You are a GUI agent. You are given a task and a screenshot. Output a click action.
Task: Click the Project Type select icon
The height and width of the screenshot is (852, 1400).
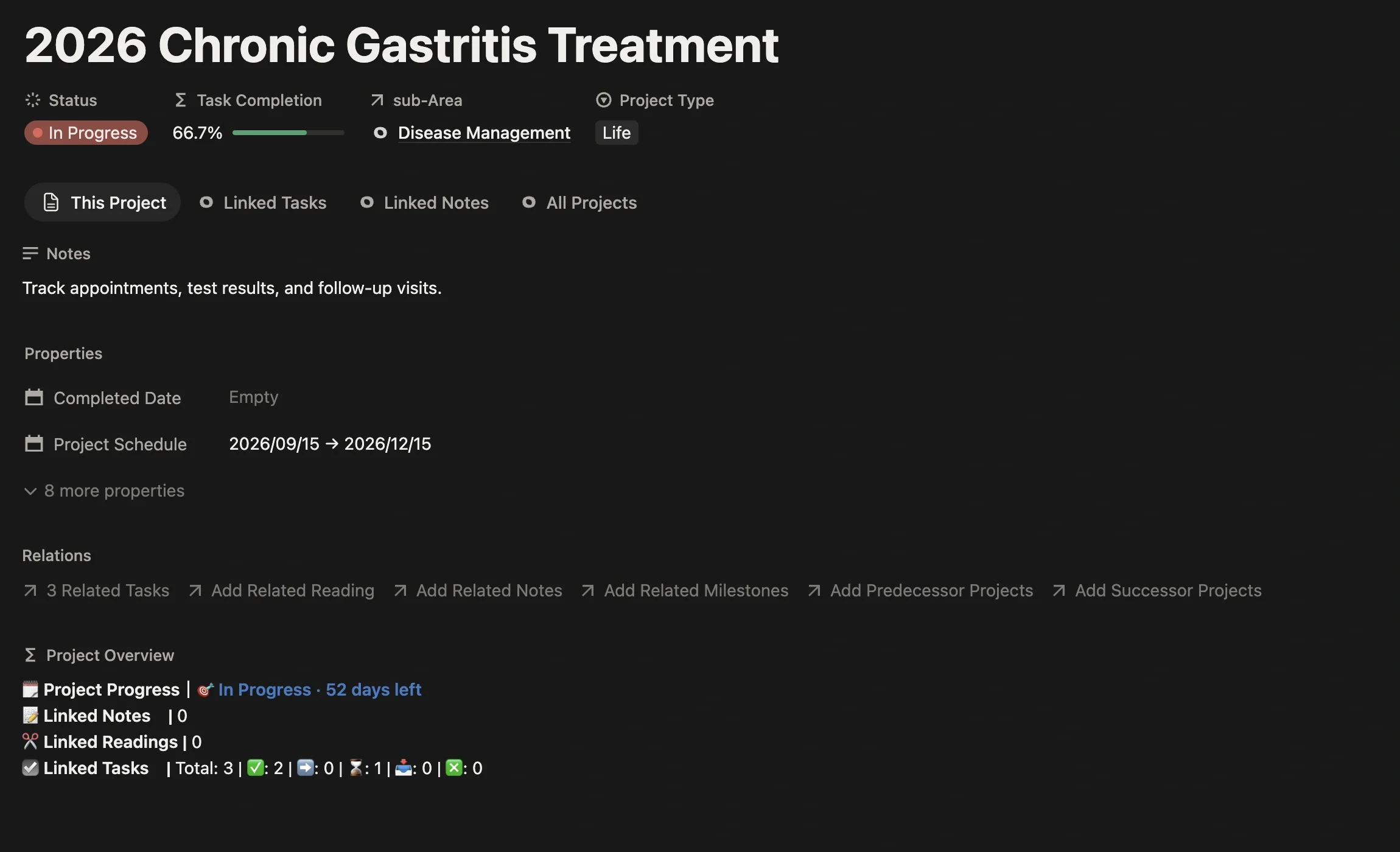pyautogui.click(x=603, y=100)
